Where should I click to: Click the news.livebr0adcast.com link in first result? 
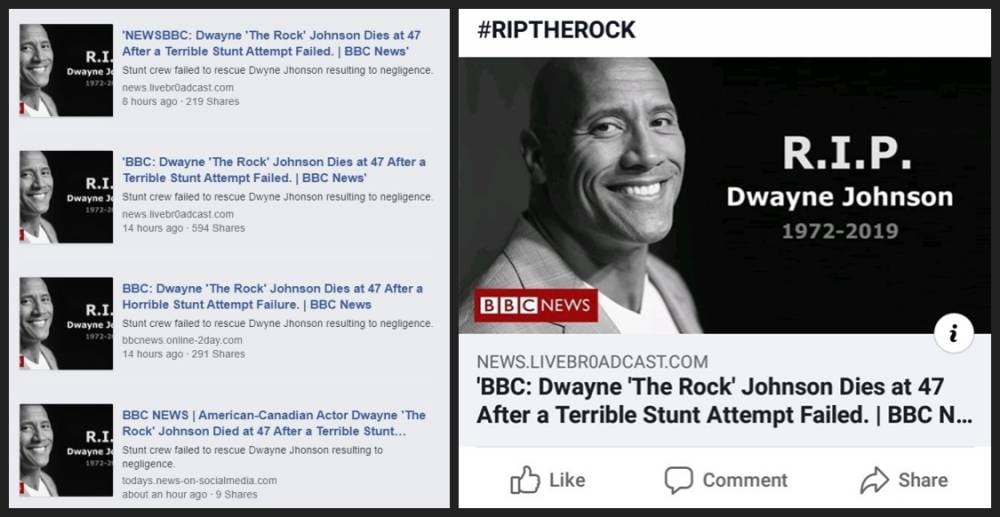178,87
